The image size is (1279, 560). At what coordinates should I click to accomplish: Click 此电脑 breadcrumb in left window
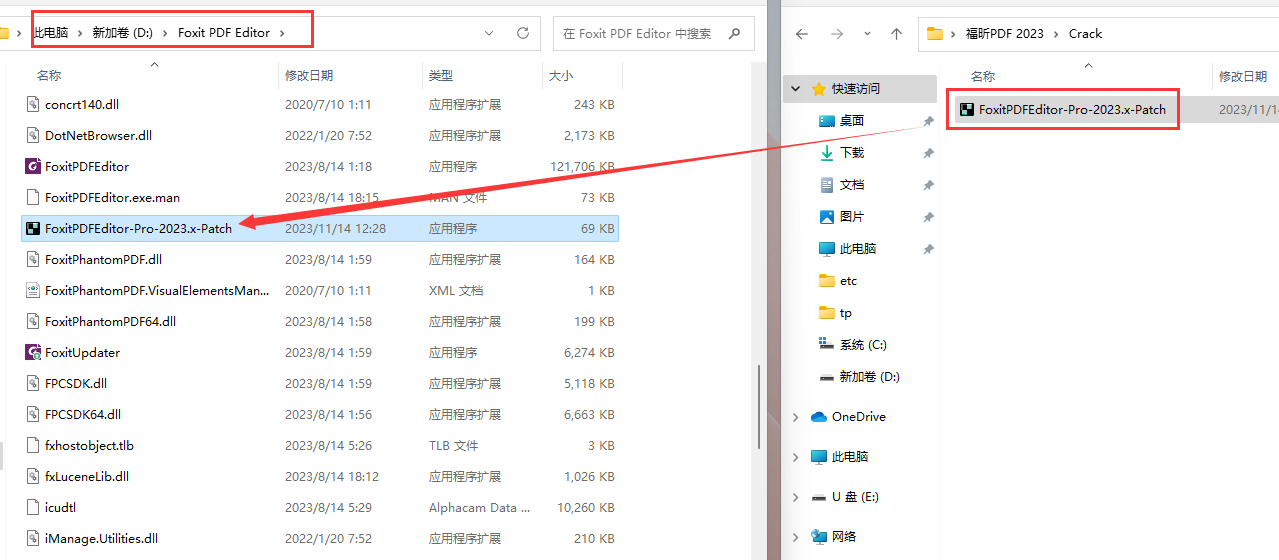[x=51, y=33]
